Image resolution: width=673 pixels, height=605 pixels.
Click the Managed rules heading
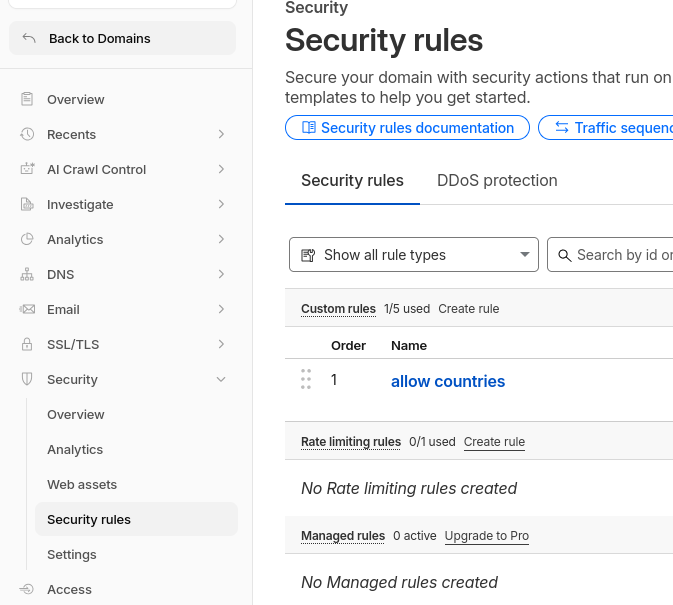pos(343,535)
